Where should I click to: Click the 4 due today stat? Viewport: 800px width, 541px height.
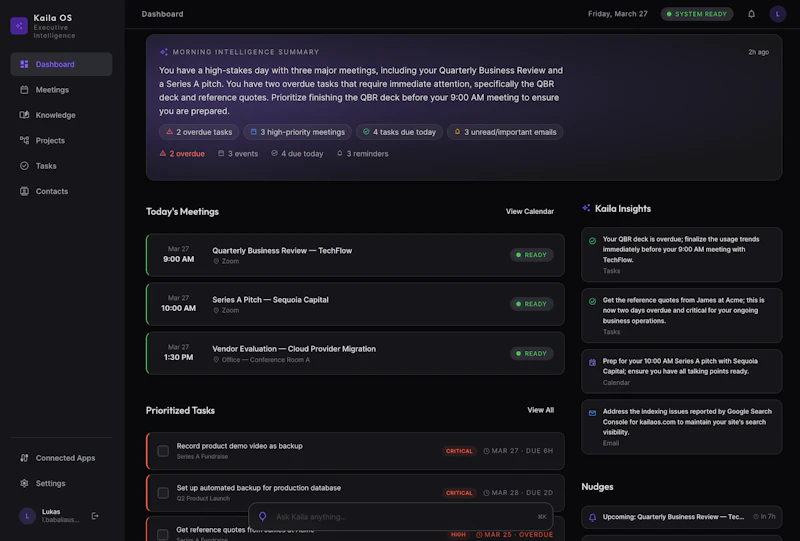pos(297,154)
